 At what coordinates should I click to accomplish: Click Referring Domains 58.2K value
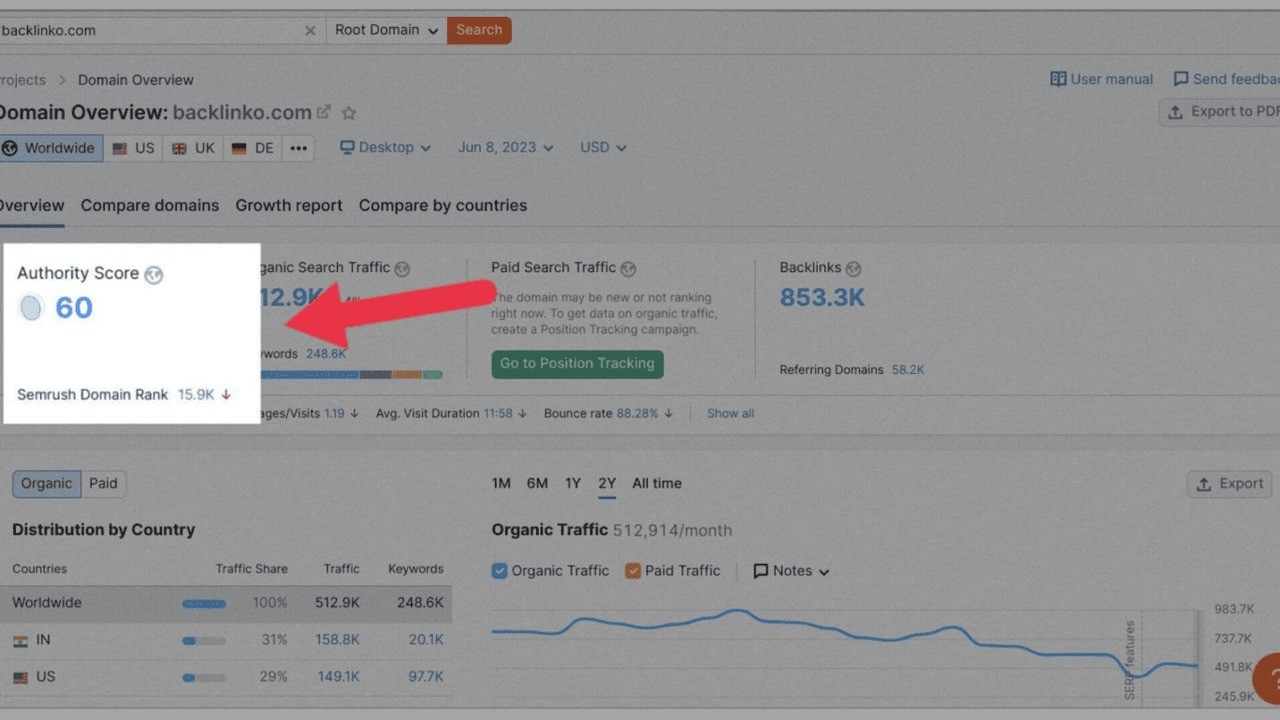(908, 370)
